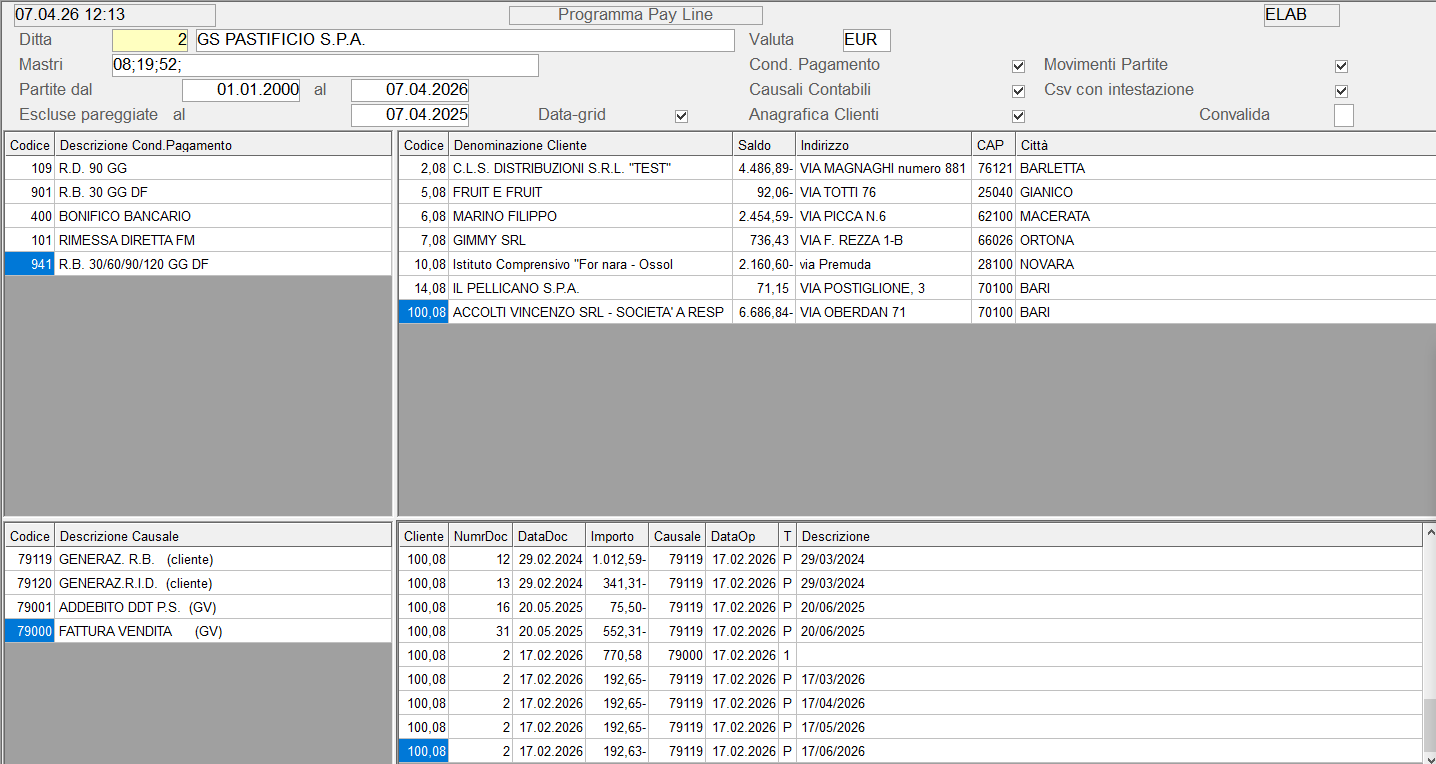
Task: Click the Denominazione Cliente column header
Action: click(x=590, y=145)
